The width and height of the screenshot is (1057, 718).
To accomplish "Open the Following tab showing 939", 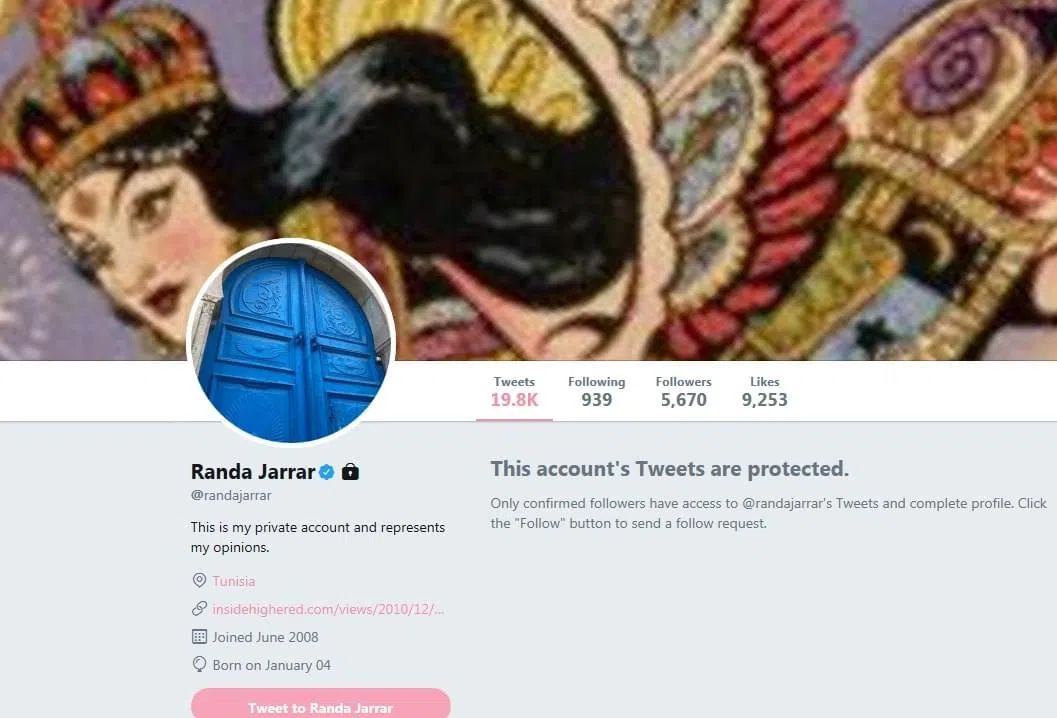I will (597, 392).
